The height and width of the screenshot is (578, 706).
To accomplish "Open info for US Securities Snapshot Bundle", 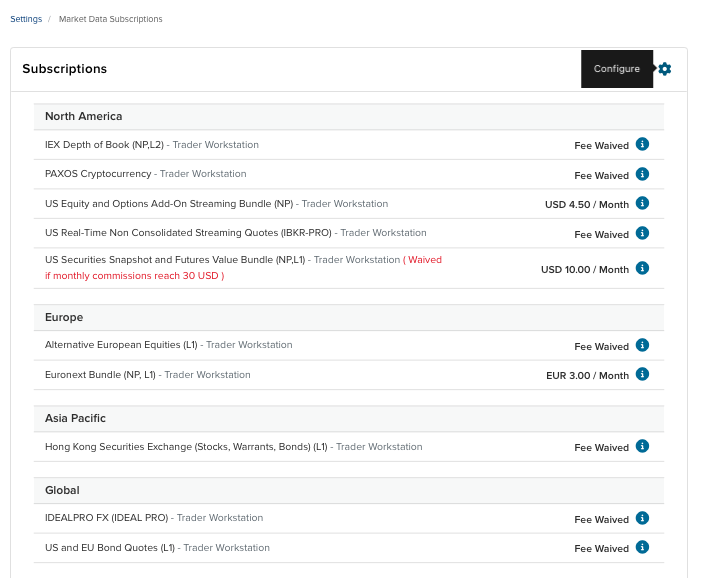I will click(x=642, y=268).
